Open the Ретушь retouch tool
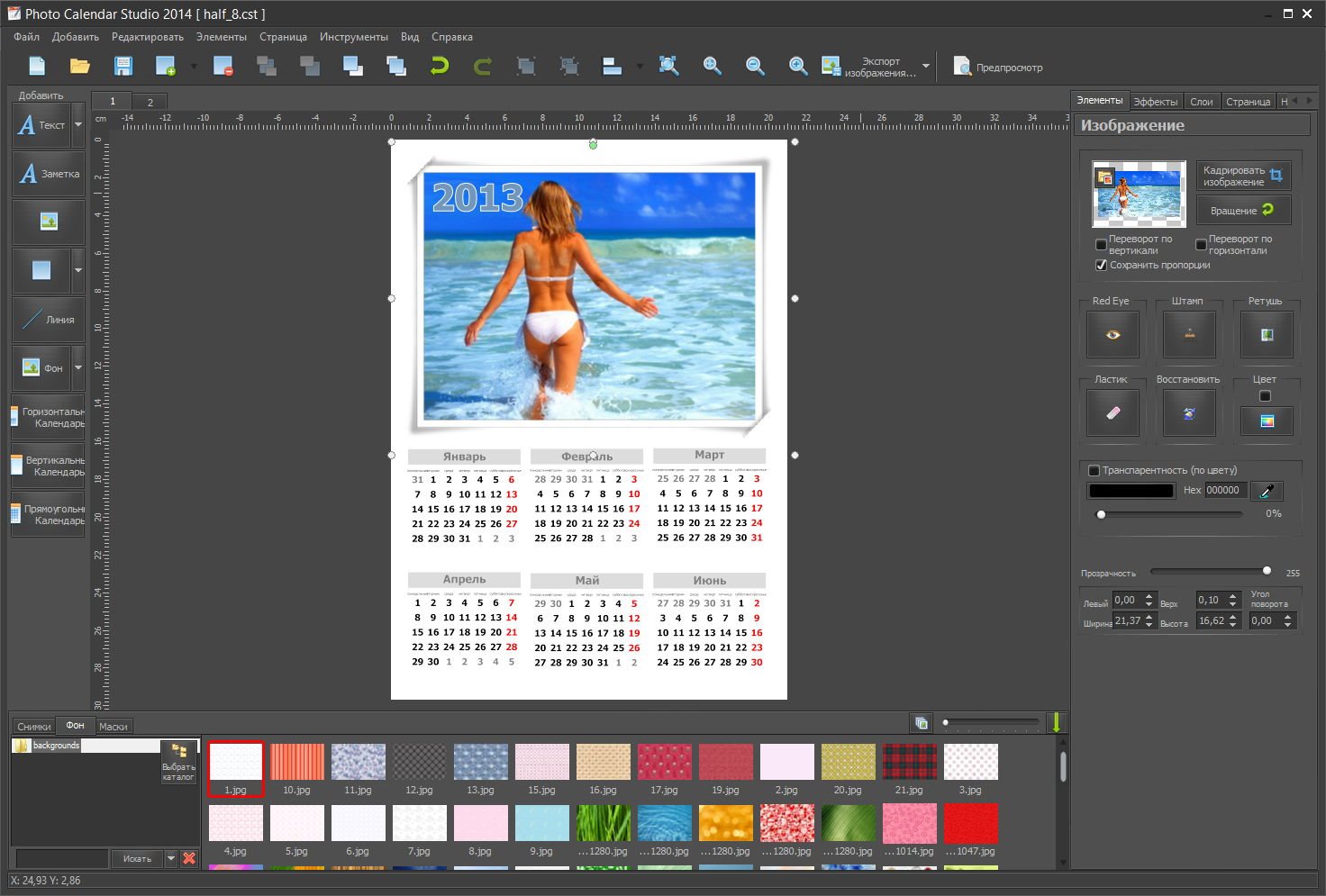Viewport: 1326px width, 896px height. [x=1267, y=334]
